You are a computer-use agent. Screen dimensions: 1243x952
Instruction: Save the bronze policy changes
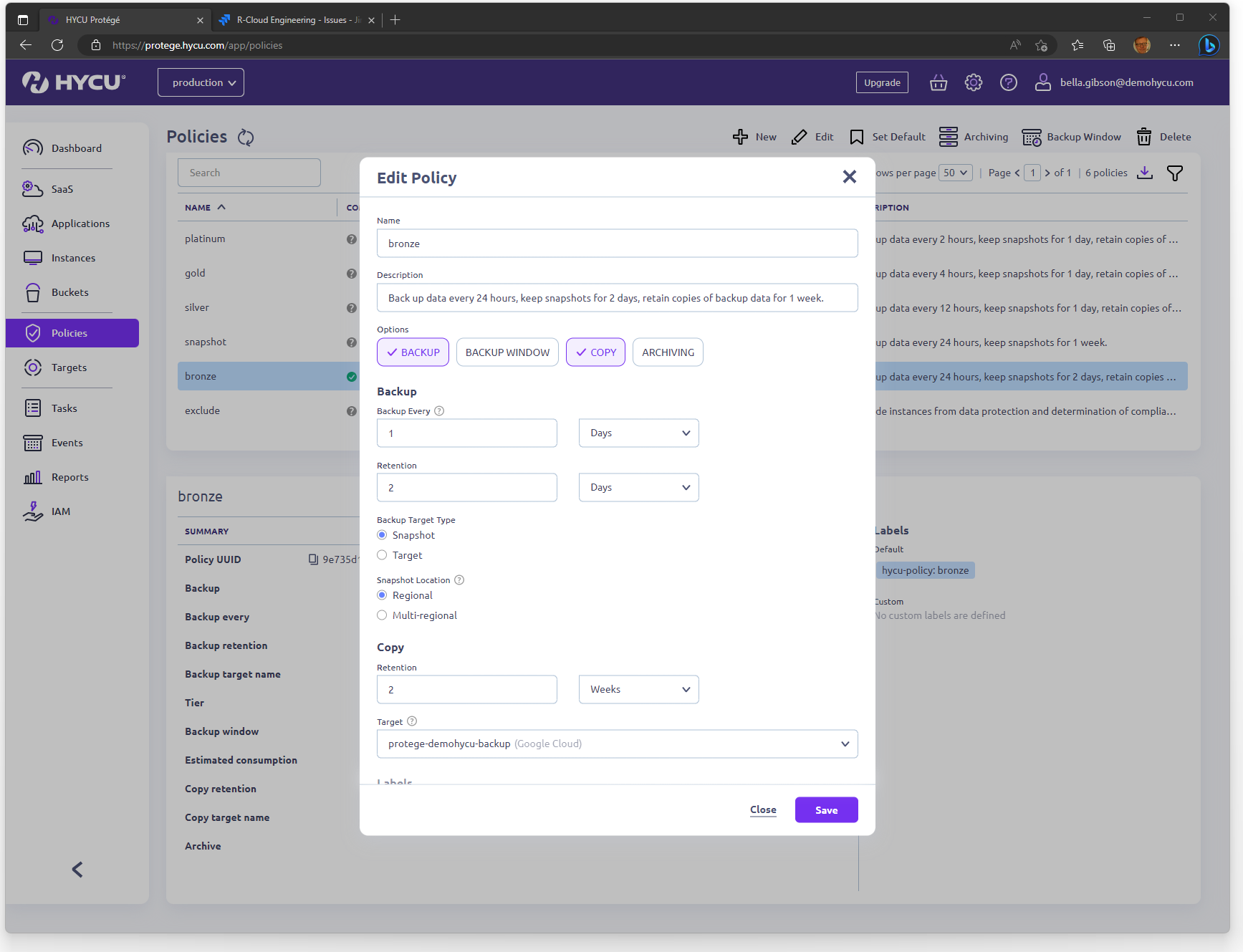[825, 809]
